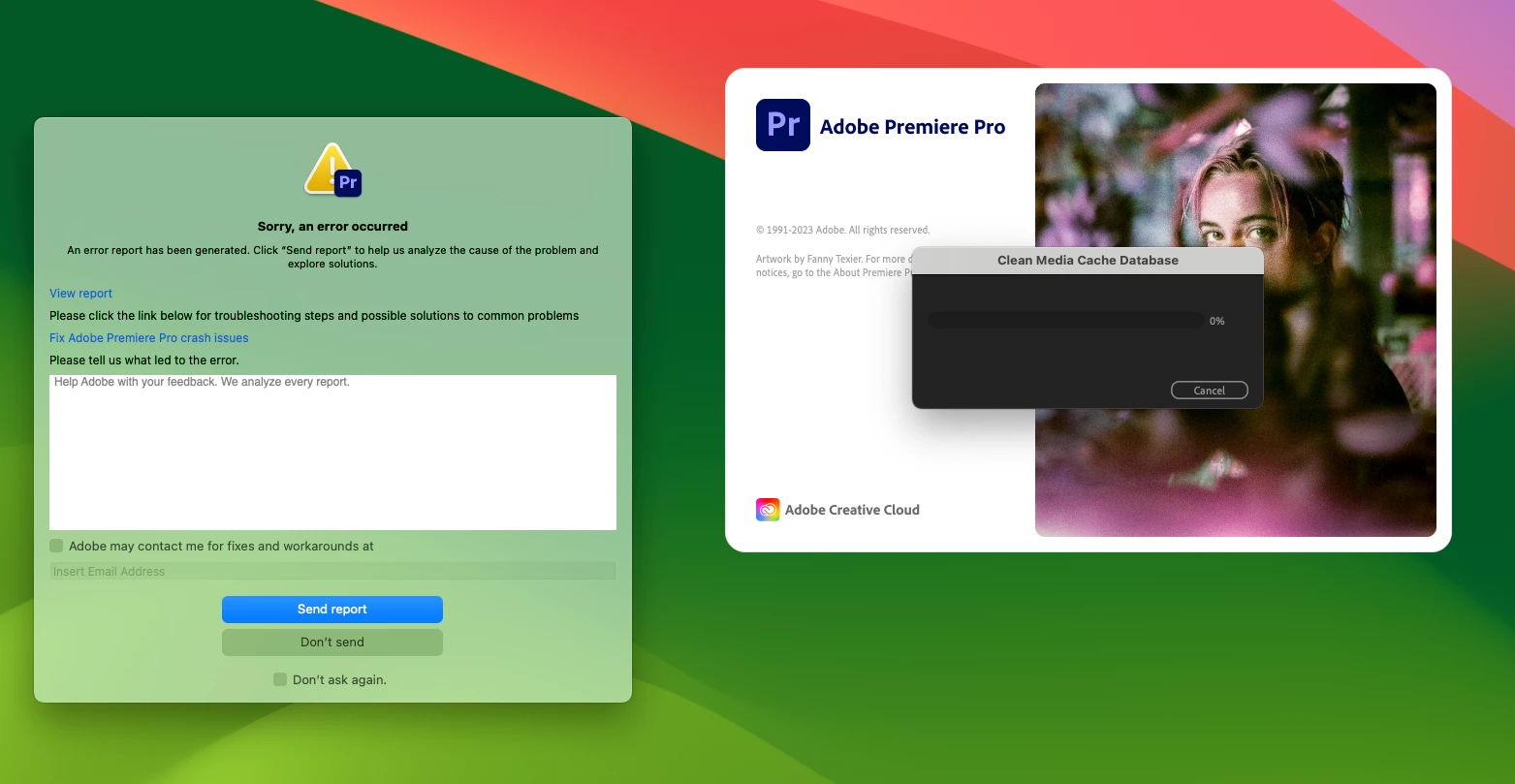1515x784 pixels.
Task: Cancel the Clean Media Cache Database operation
Action: click(1209, 391)
